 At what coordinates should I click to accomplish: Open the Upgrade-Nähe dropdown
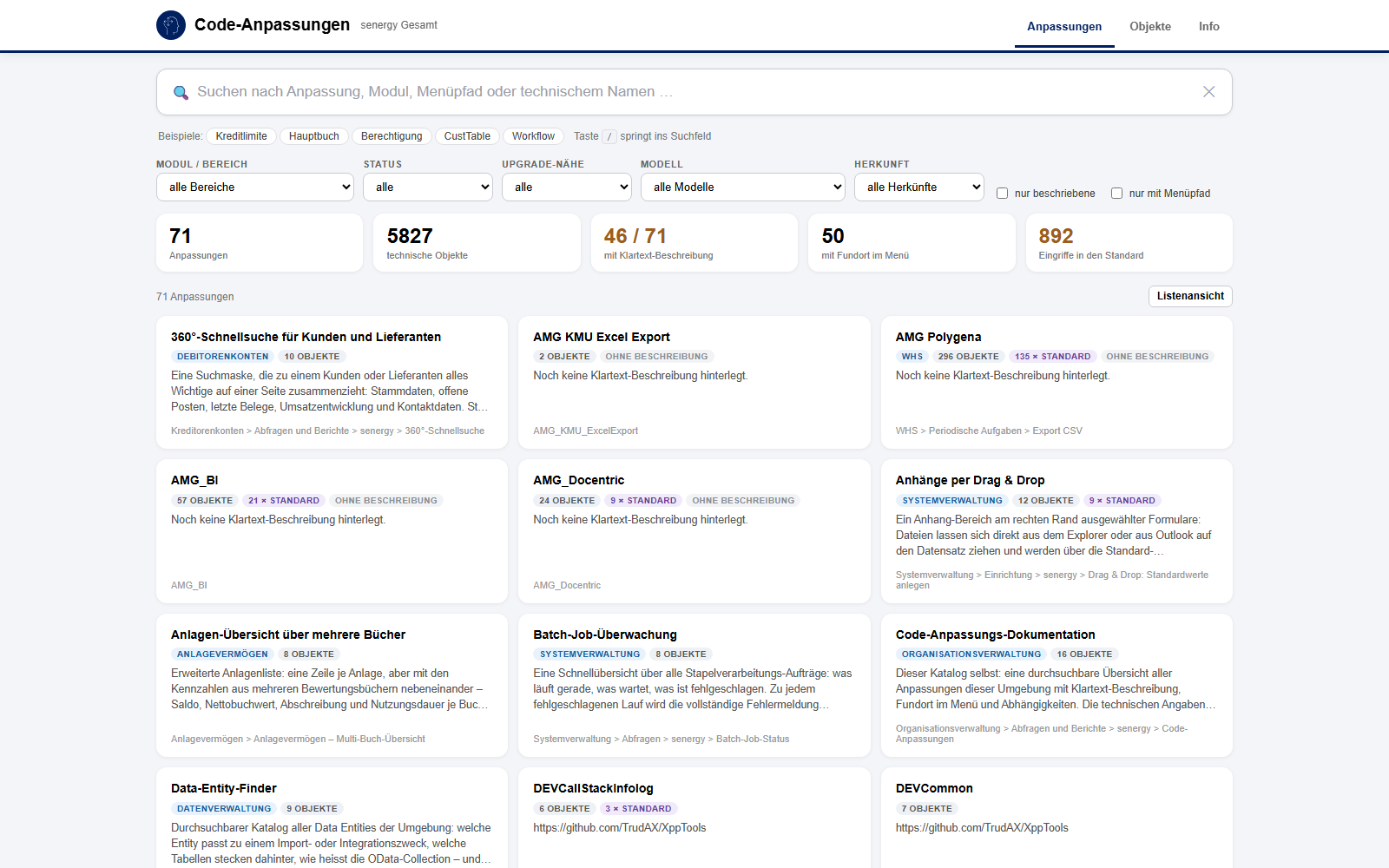[x=567, y=187]
